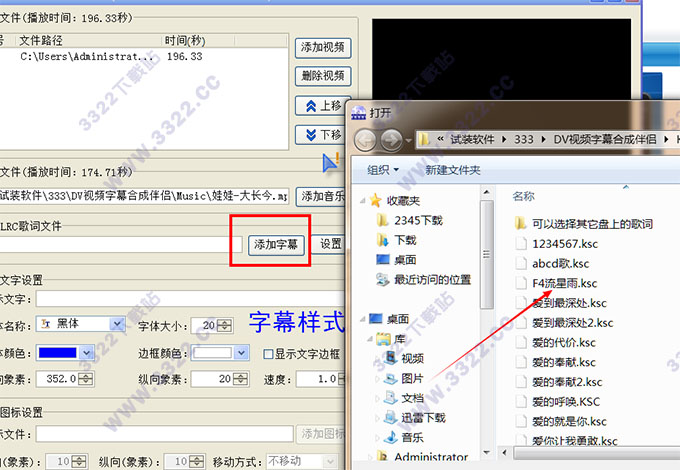
Task: Click the display text input field
Action: (x=190, y=299)
